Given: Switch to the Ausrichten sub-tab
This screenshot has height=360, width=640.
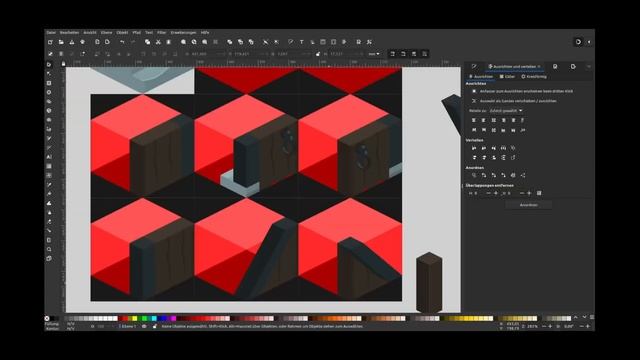Looking at the screenshot, I should coord(481,76).
